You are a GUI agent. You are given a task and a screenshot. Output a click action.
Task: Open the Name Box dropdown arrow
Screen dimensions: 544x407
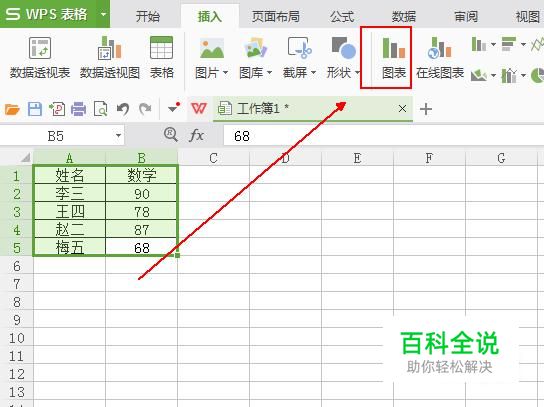118,136
